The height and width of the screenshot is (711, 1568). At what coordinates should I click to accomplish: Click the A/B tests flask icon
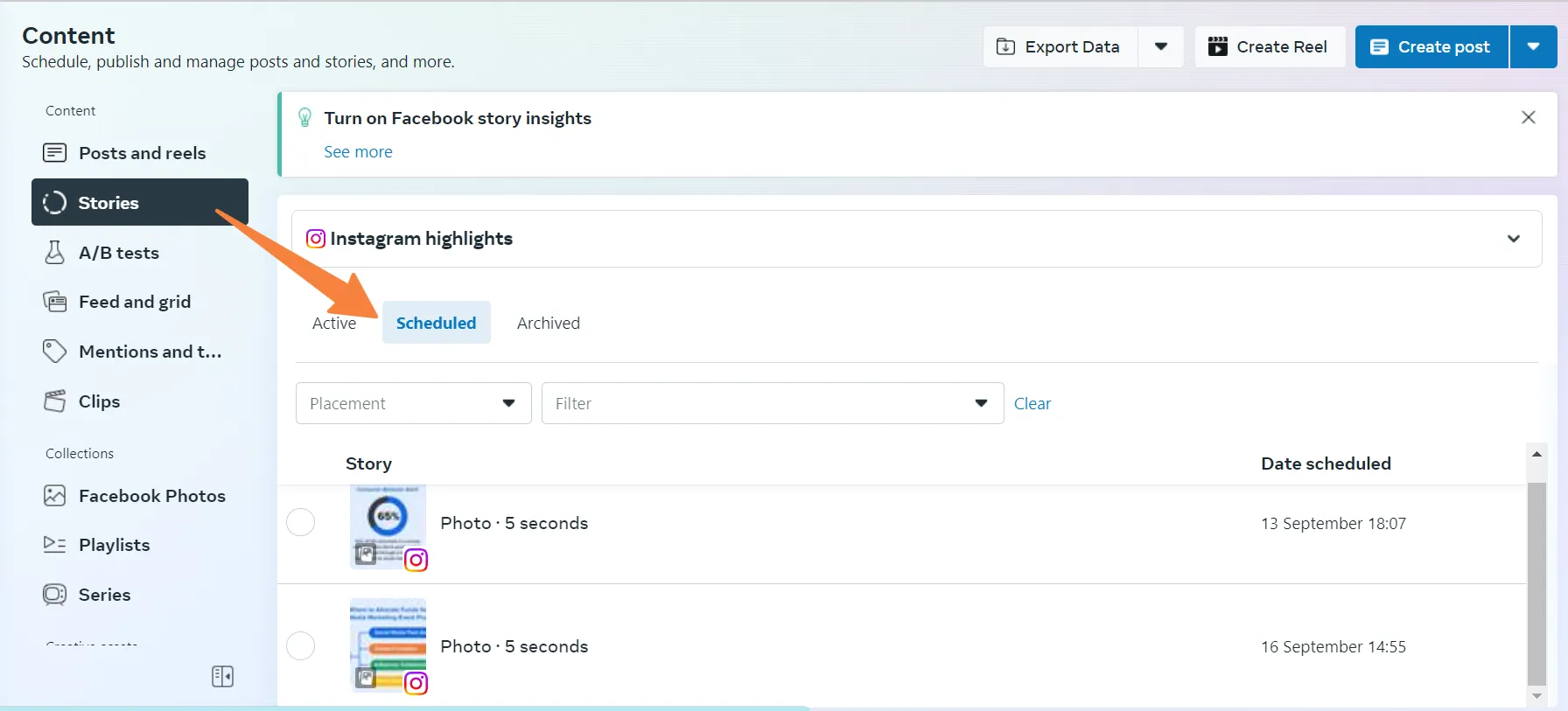(54, 253)
